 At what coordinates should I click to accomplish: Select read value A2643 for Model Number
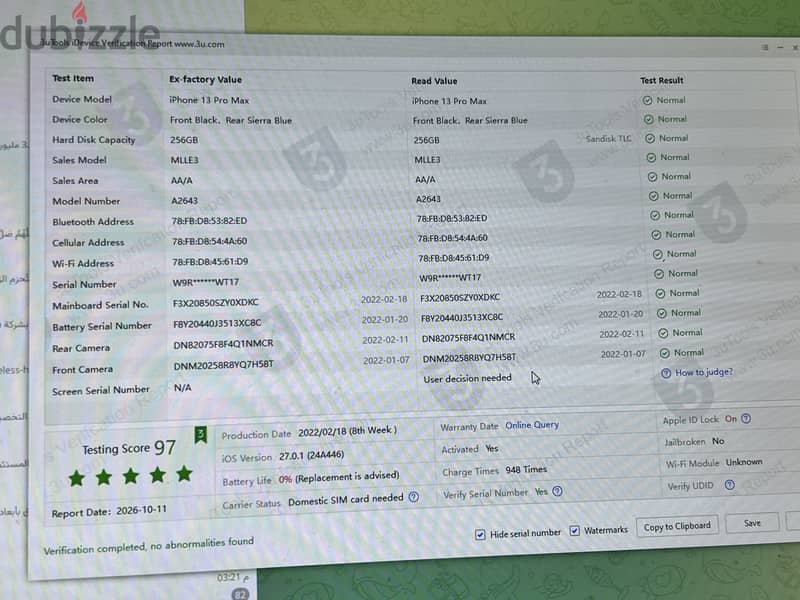(x=428, y=199)
